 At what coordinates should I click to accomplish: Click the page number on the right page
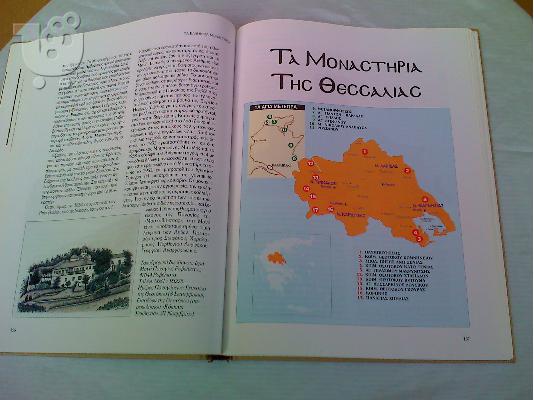tap(467, 338)
